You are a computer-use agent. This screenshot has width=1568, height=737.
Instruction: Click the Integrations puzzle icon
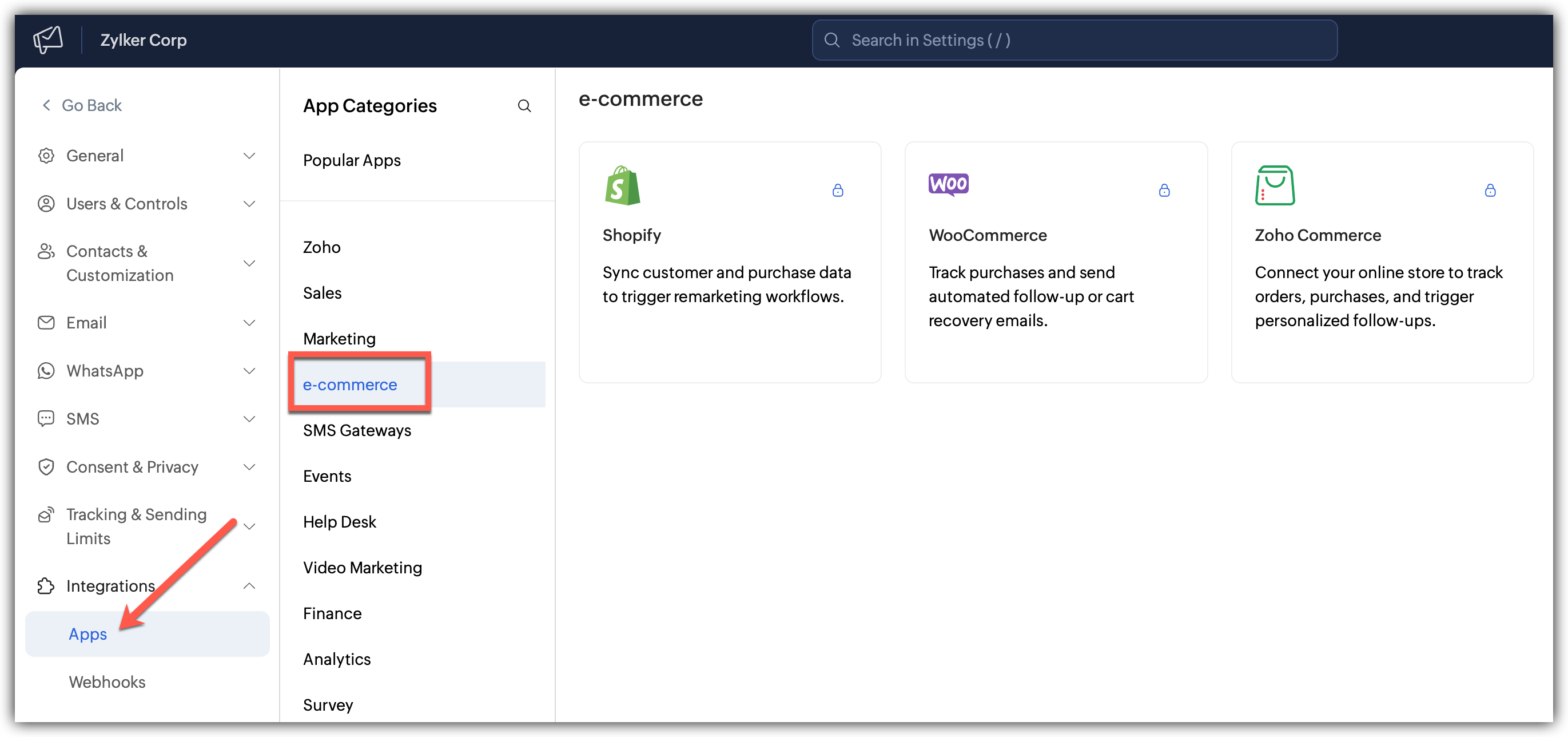pyautogui.click(x=46, y=586)
